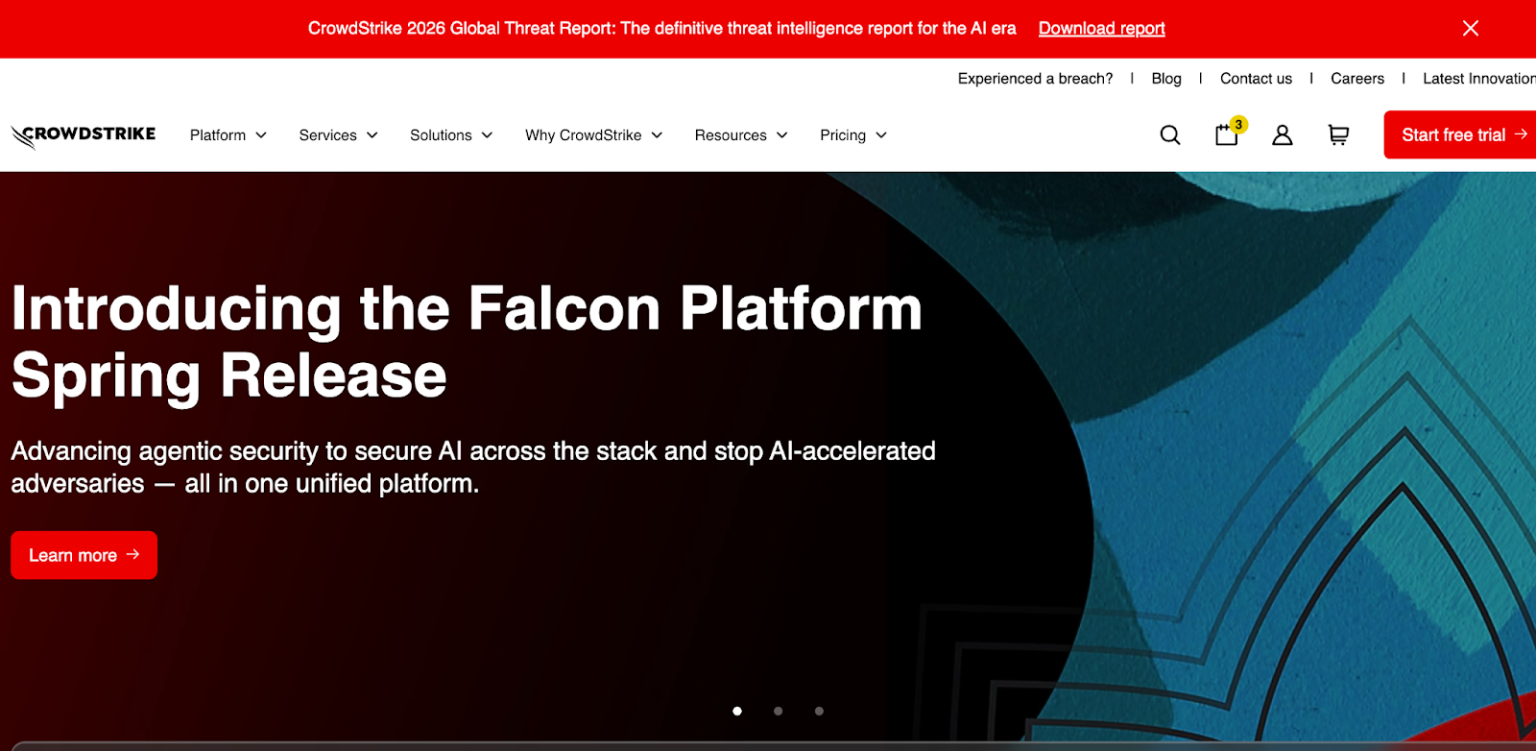This screenshot has height=751, width=1536.
Task: Expand the Platform dropdown menu
Action: tap(228, 135)
